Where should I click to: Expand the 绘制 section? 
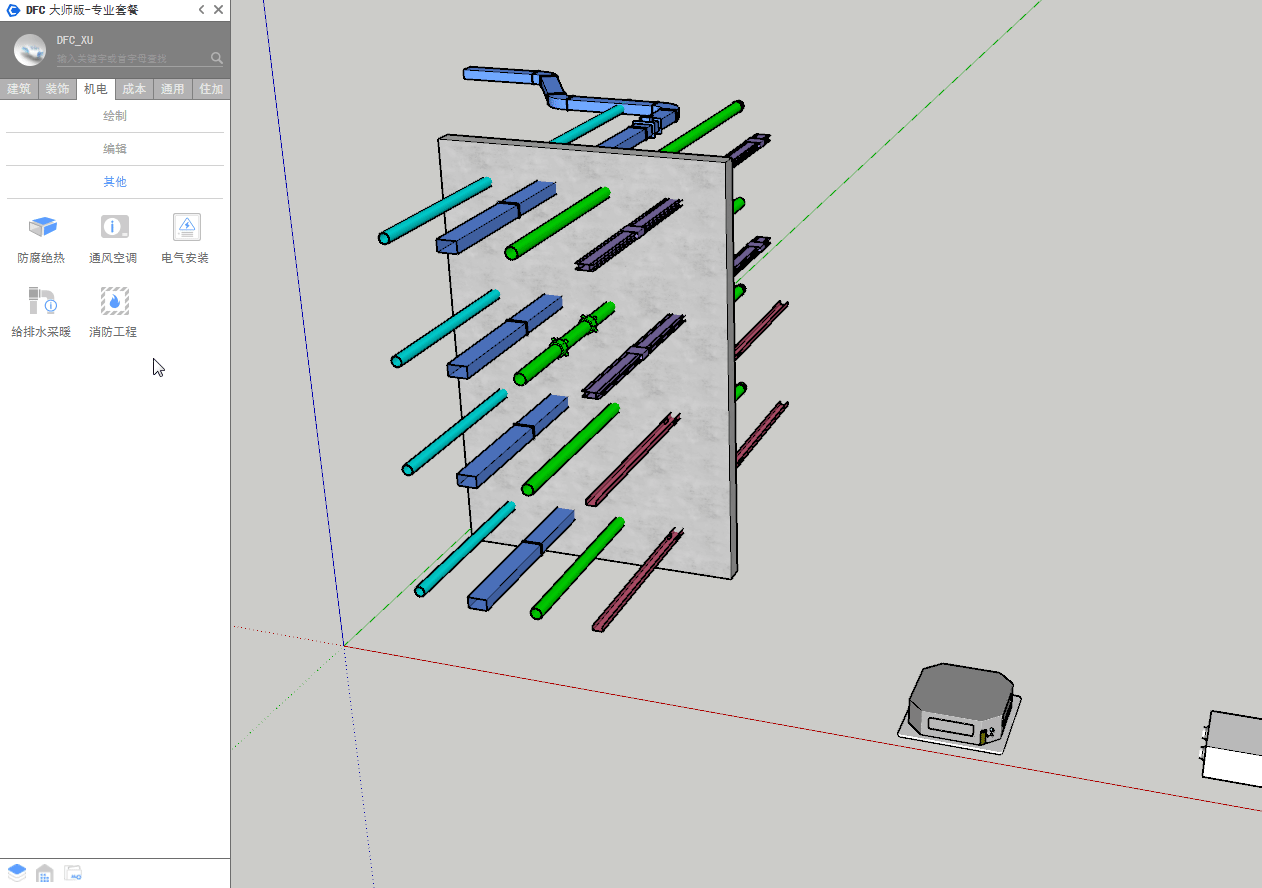115,116
